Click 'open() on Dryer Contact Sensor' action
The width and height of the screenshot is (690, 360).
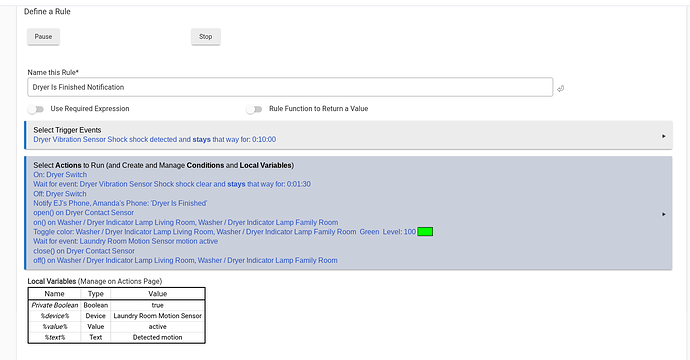click(84, 213)
